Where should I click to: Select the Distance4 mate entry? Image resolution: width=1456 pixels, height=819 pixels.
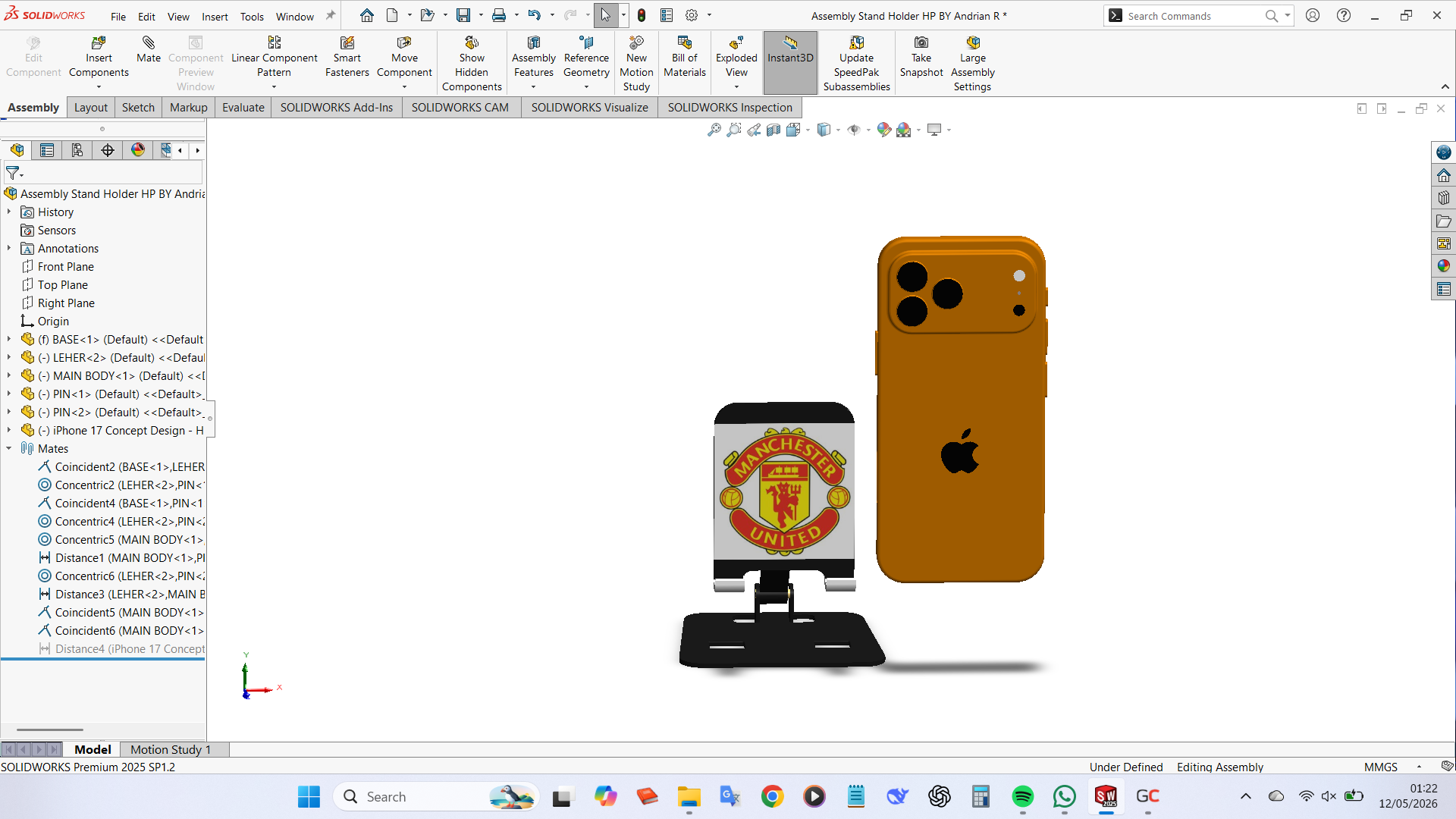tap(122, 649)
